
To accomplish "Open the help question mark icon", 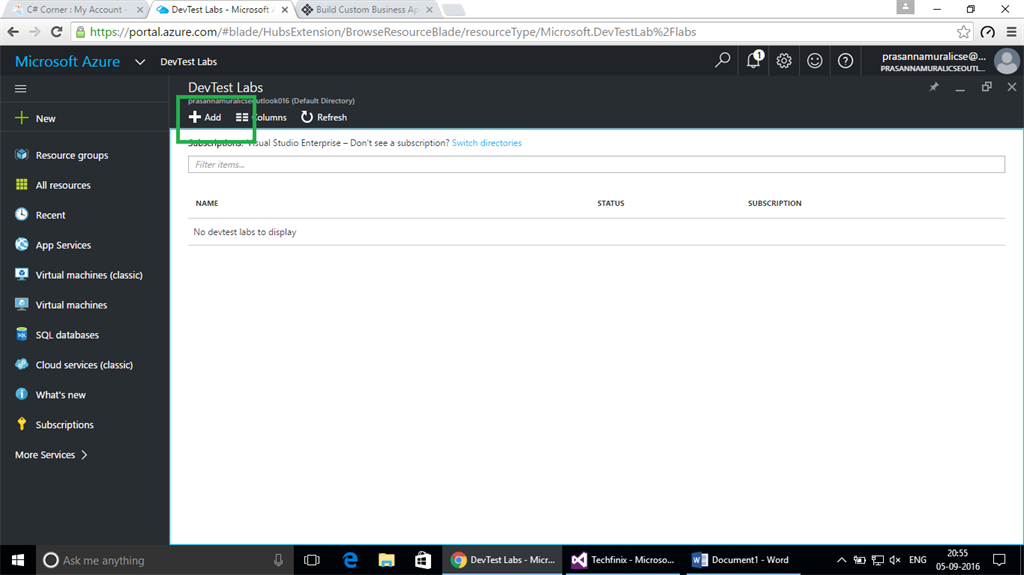I will pyautogui.click(x=845, y=61).
